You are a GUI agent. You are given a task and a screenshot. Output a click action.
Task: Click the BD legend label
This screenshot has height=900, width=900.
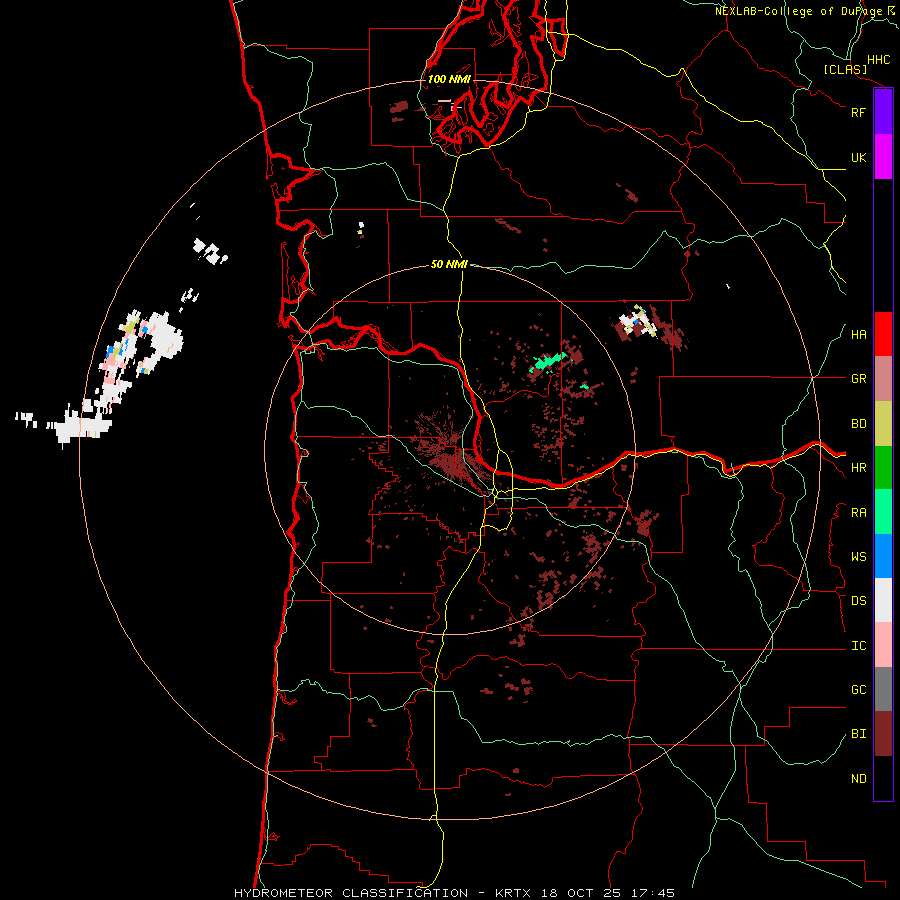[x=858, y=424]
